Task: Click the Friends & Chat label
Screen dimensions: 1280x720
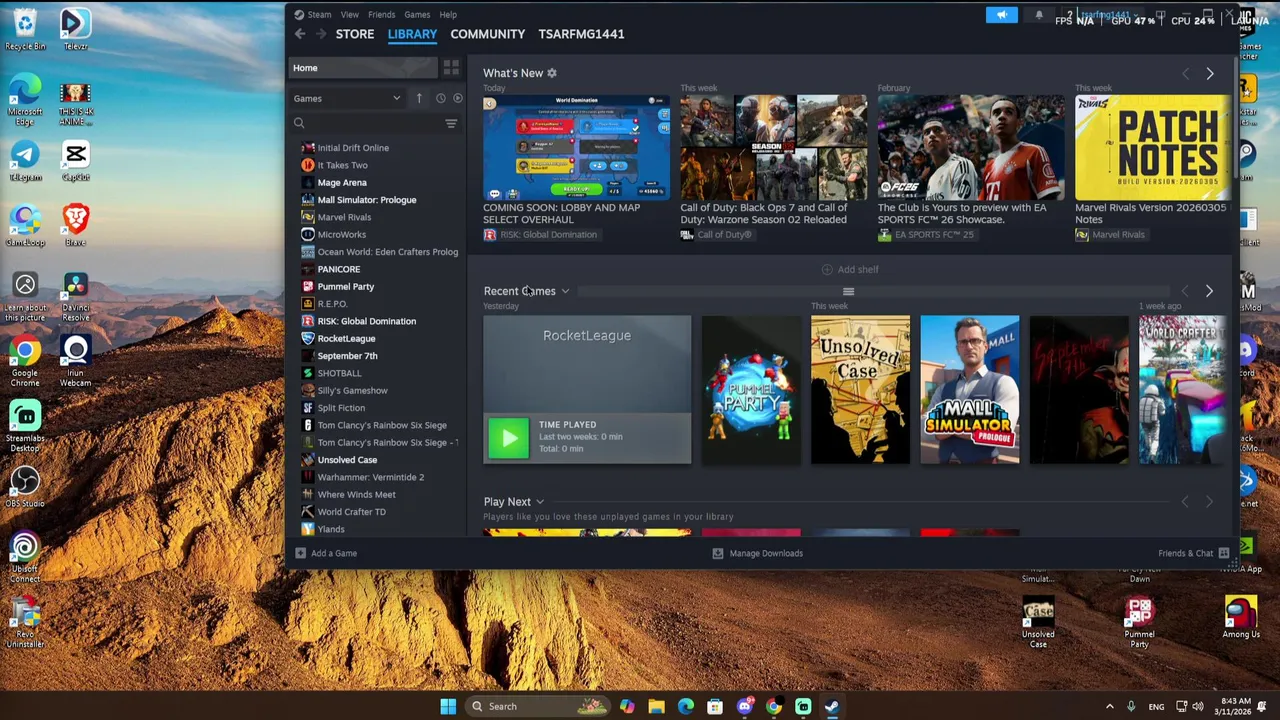Action: tap(1185, 553)
